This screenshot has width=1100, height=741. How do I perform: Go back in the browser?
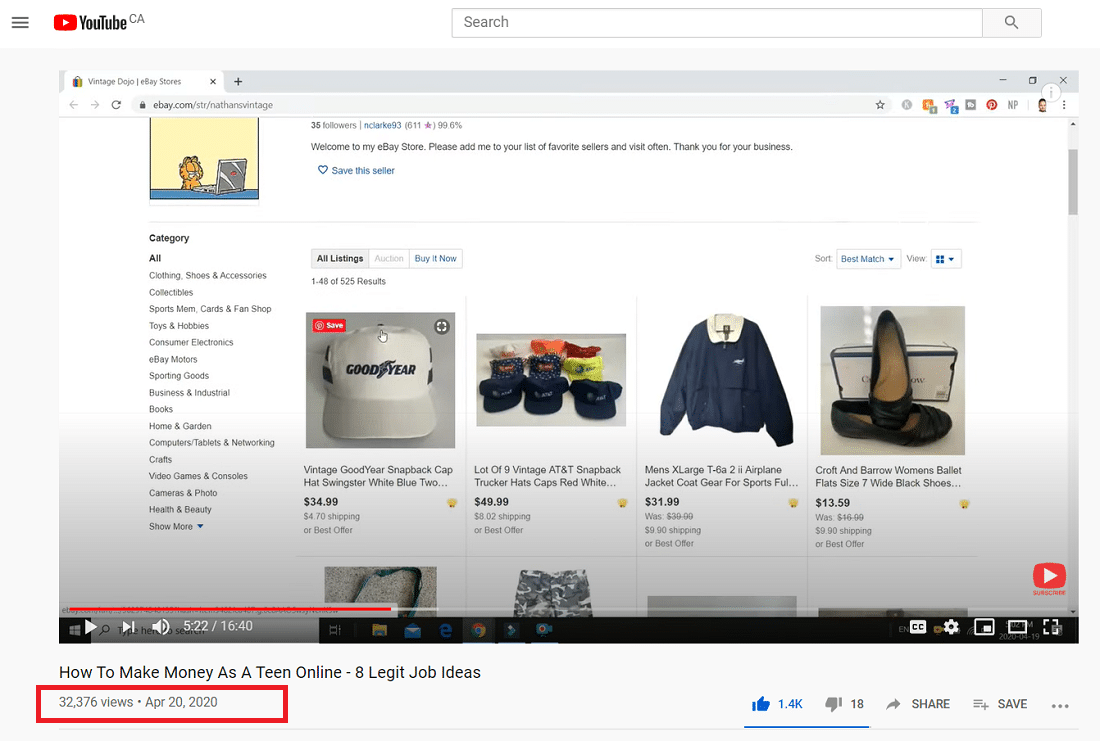(x=74, y=105)
